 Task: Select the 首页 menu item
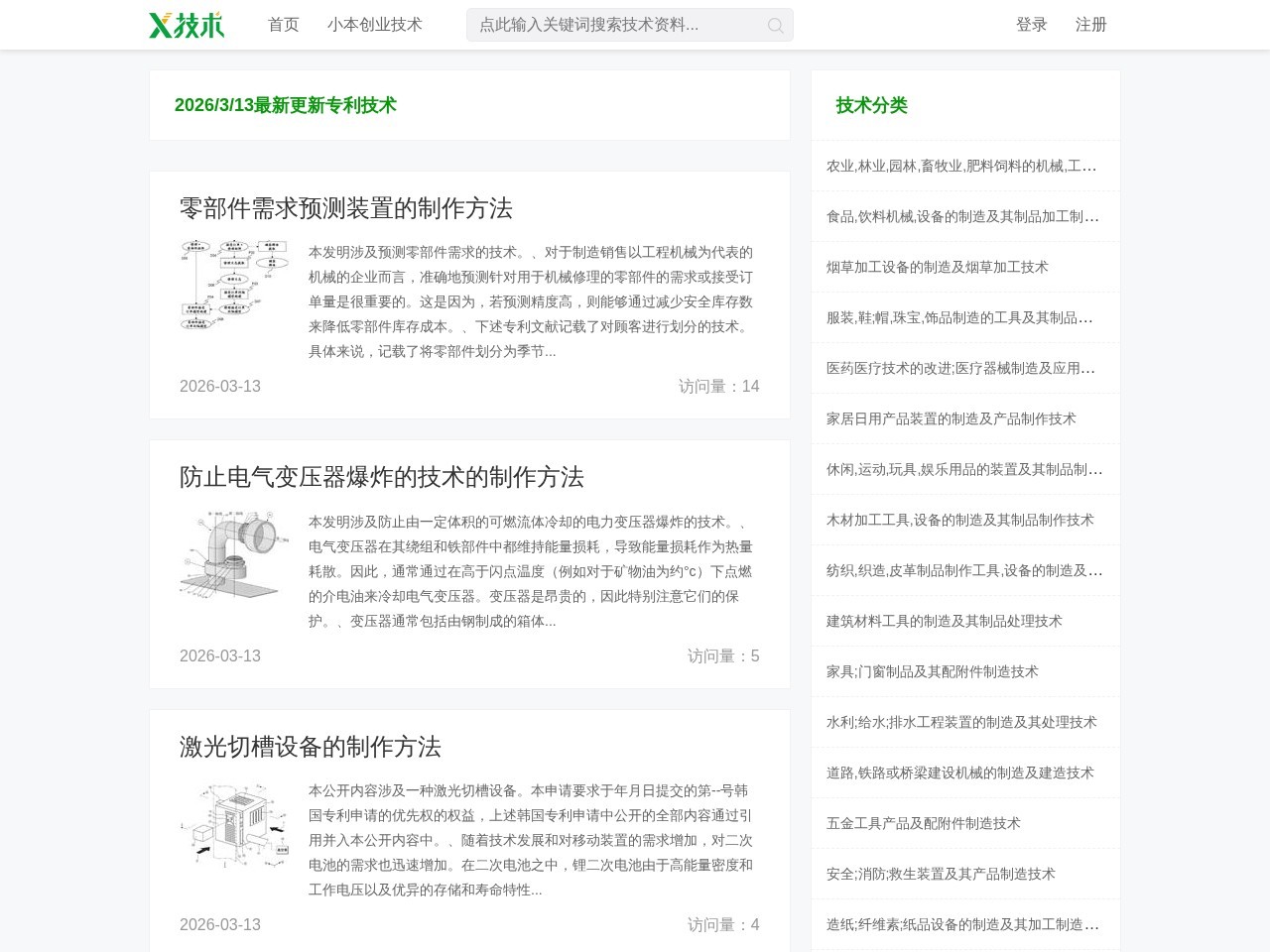pyautogui.click(x=284, y=24)
